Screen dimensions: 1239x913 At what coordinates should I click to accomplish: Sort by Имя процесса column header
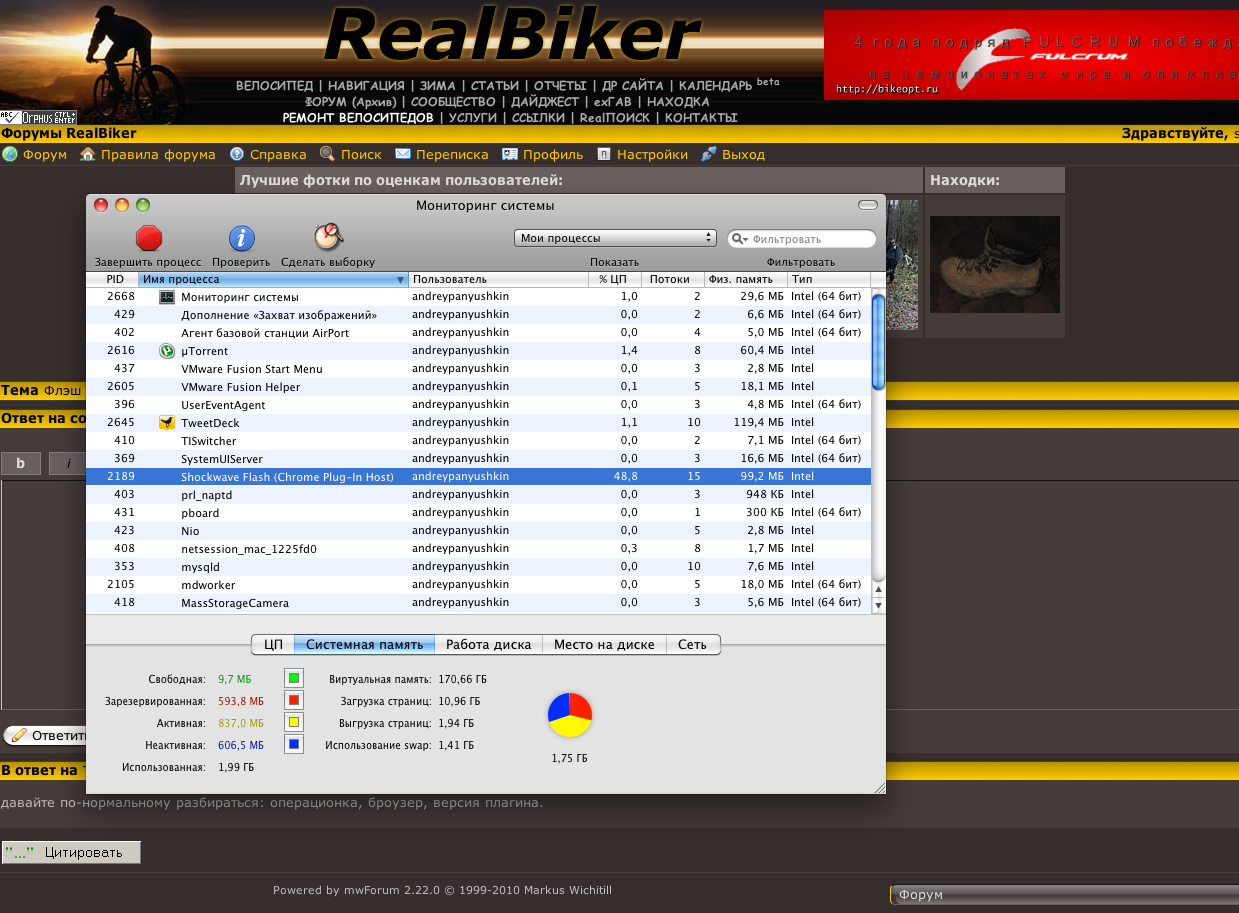[x=272, y=279]
